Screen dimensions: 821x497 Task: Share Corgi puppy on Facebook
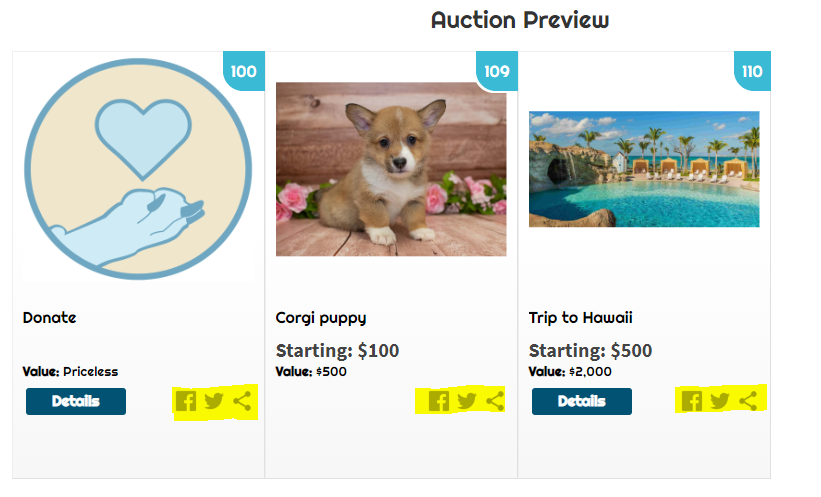439,401
